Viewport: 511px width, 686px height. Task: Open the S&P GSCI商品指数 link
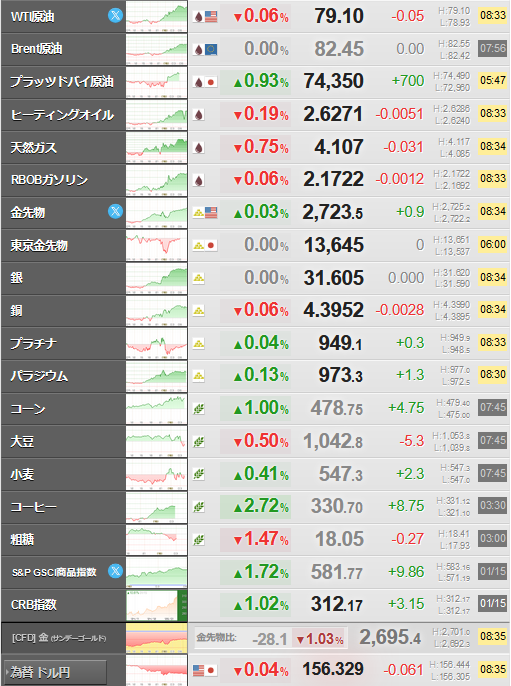coord(54,572)
